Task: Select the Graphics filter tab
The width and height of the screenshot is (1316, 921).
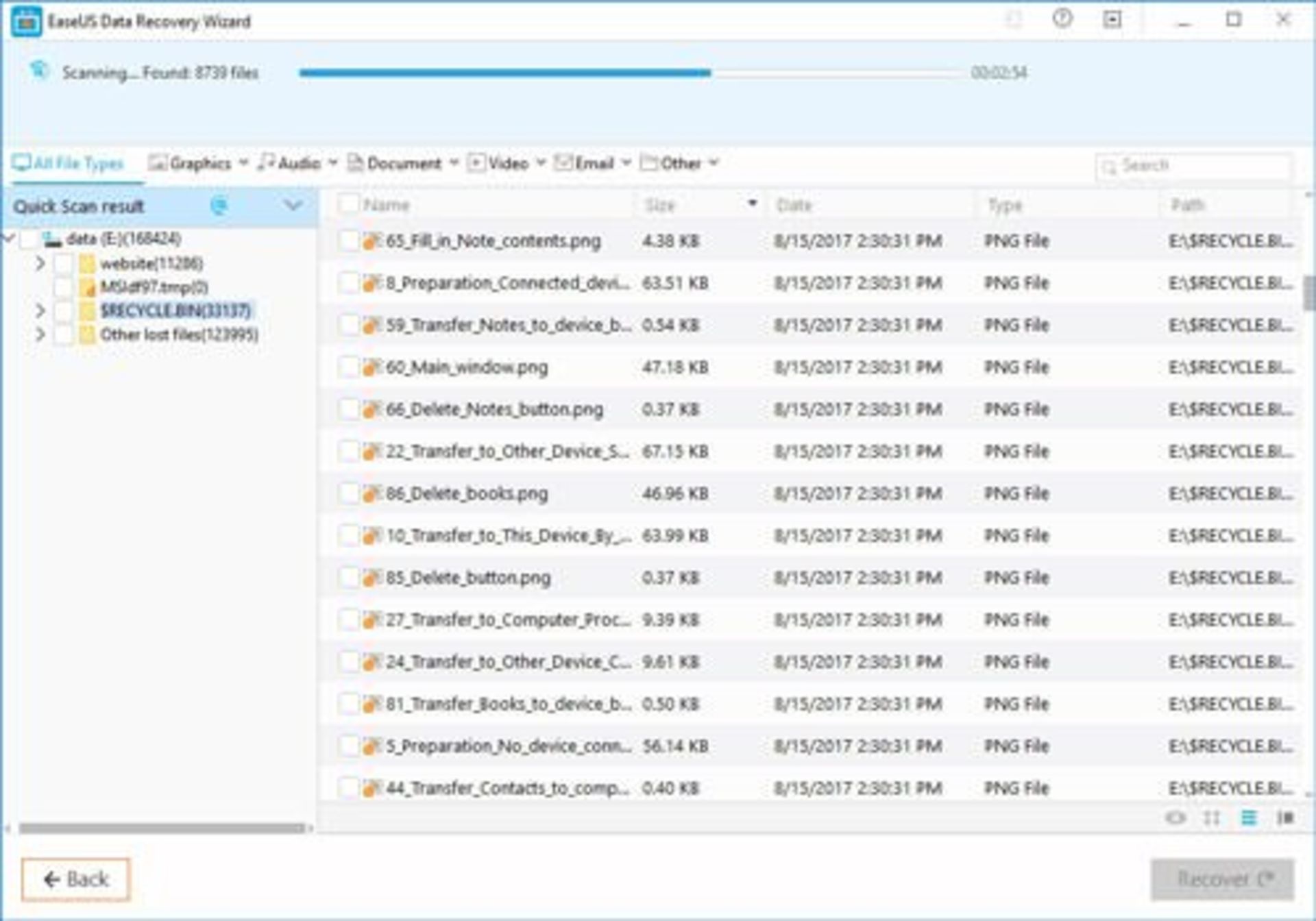Action: coord(190,163)
